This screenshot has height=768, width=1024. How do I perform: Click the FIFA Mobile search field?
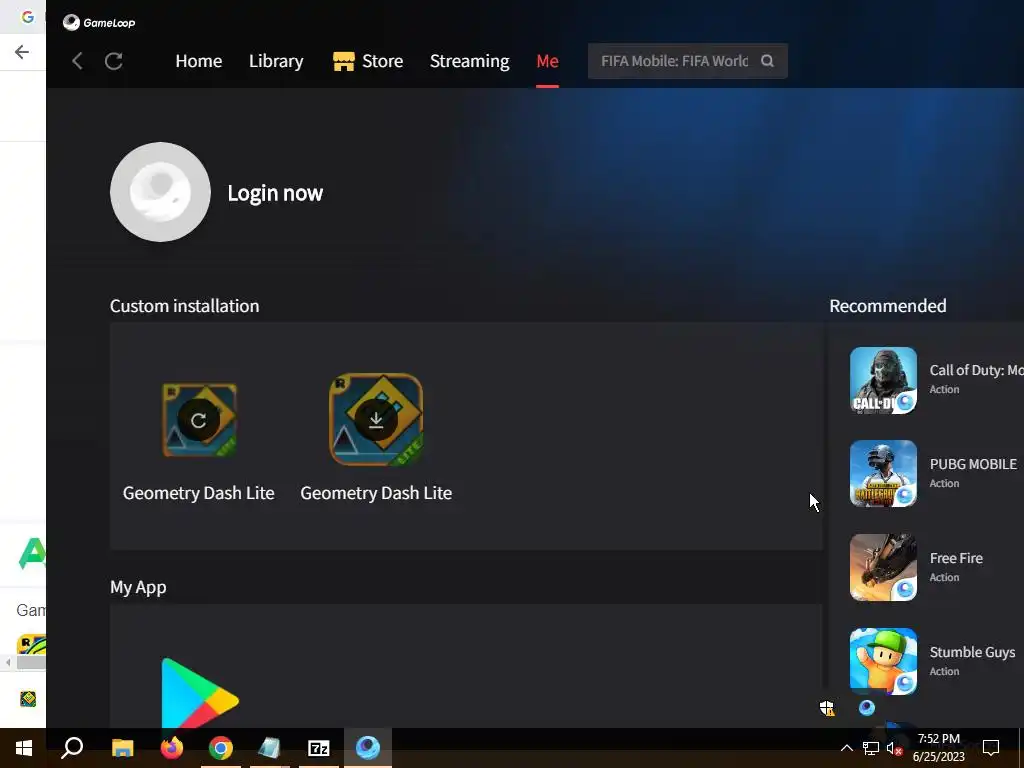[688, 61]
